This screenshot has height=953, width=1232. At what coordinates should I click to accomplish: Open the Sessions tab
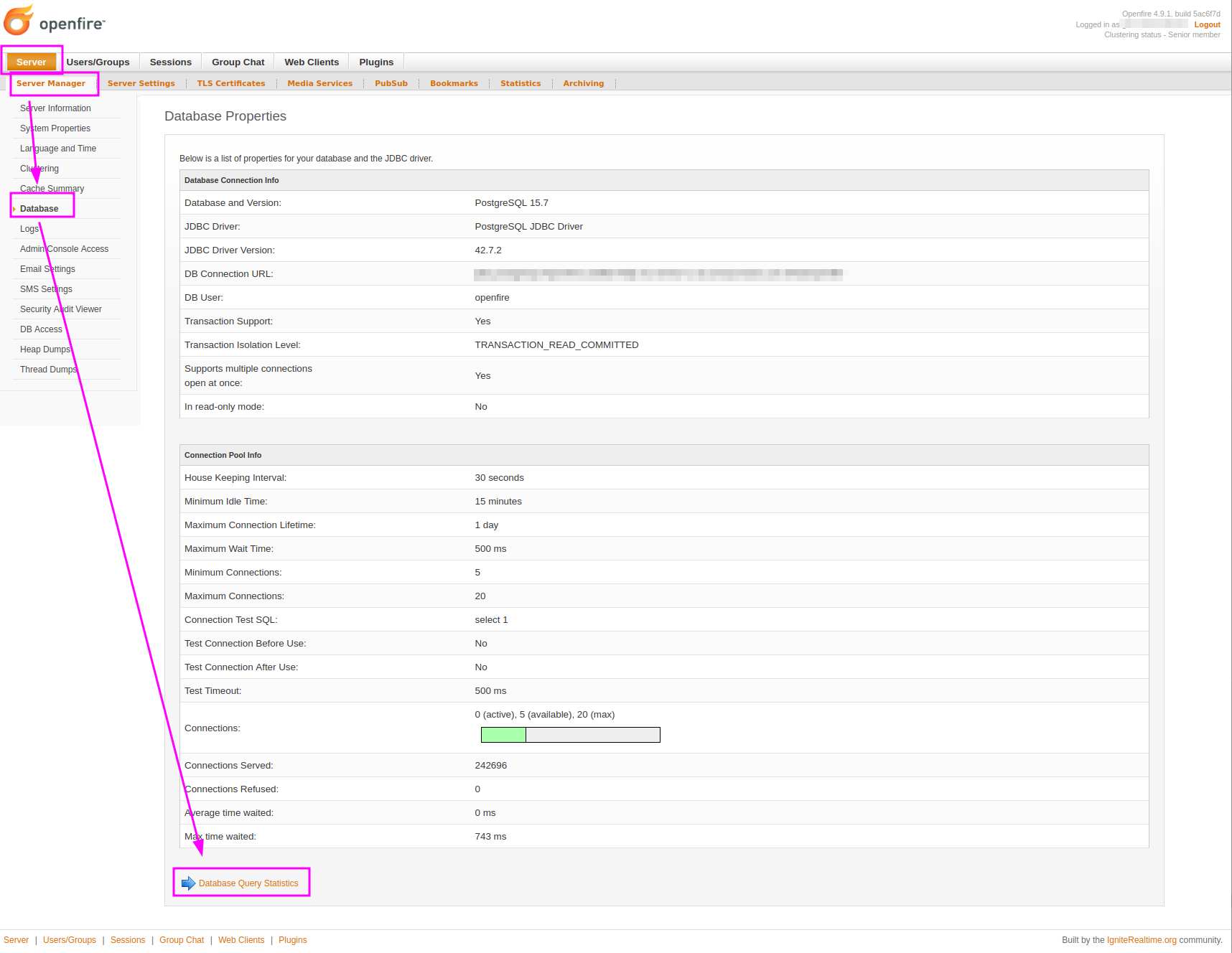tap(170, 62)
